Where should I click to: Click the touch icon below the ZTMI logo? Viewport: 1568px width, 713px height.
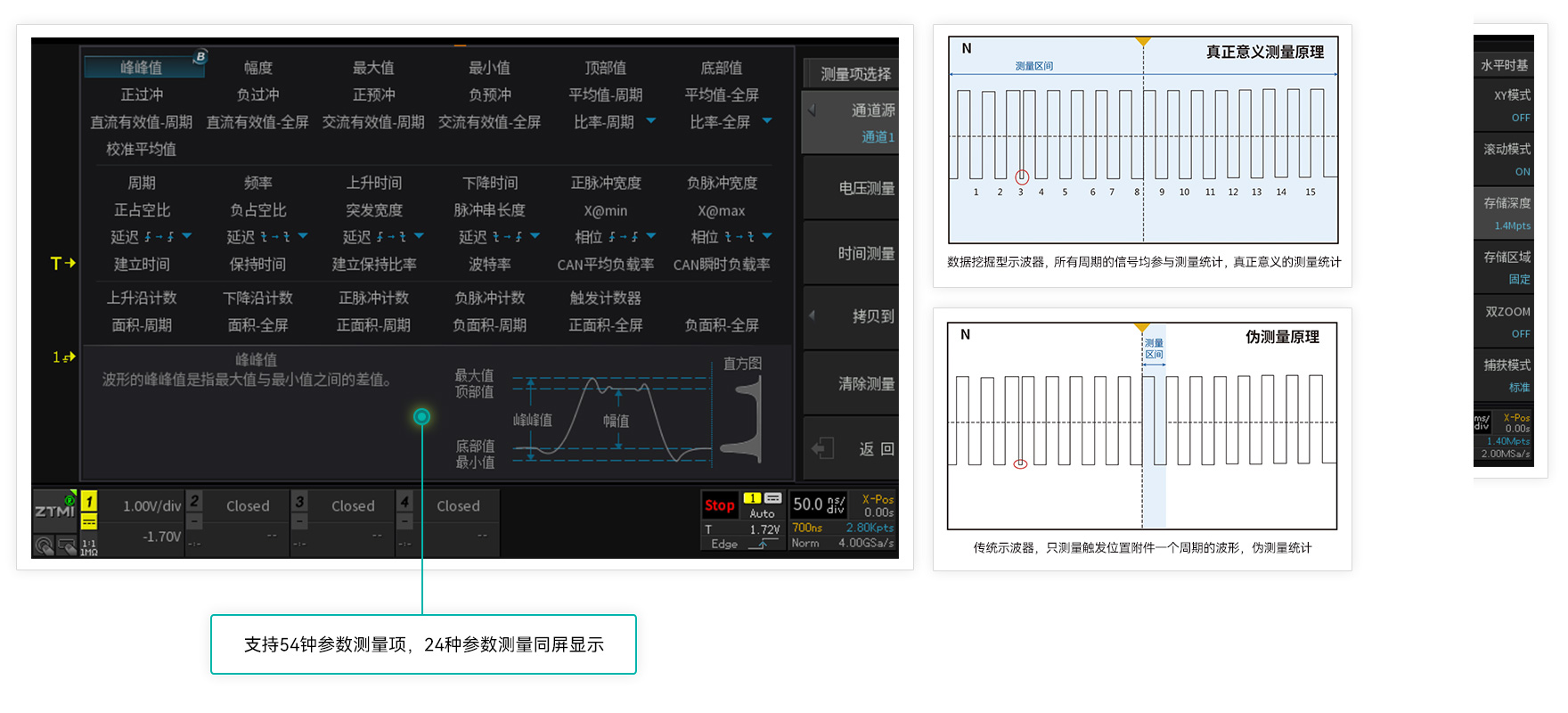[45, 545]
